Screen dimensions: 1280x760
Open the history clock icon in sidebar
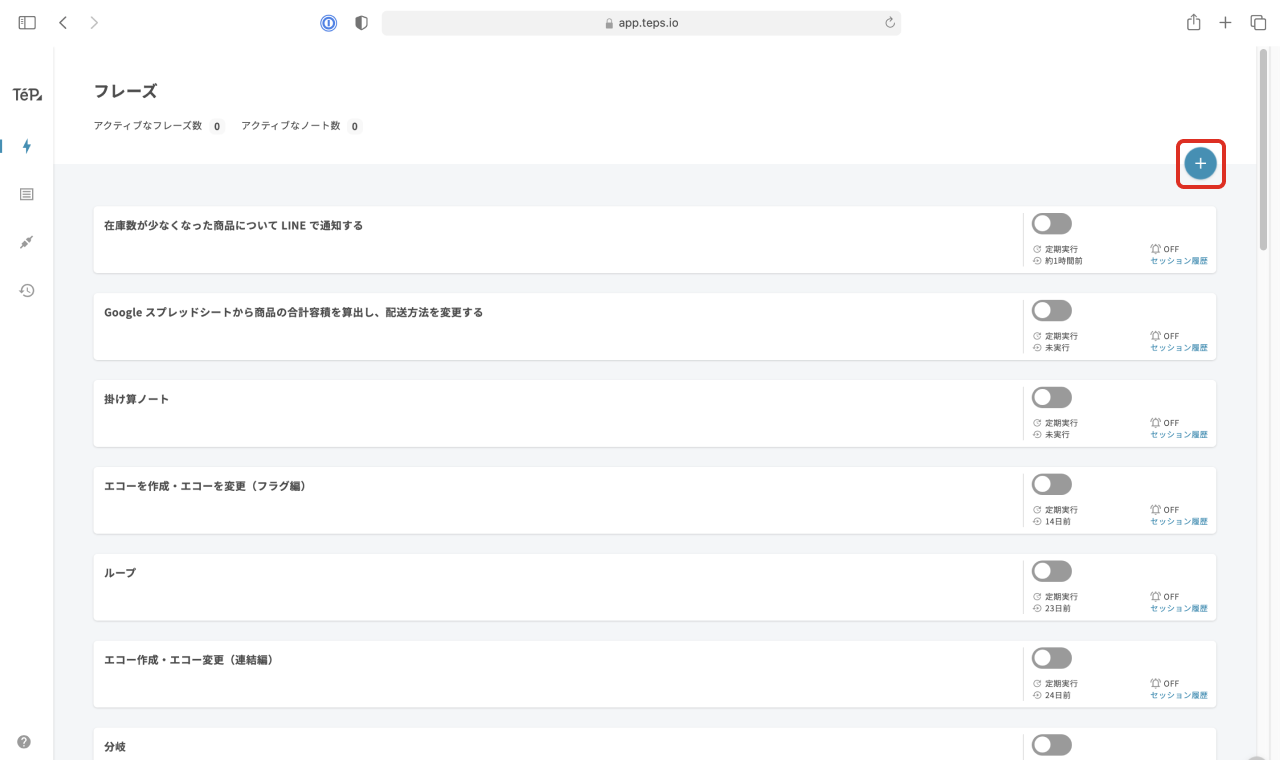[27, 290]
